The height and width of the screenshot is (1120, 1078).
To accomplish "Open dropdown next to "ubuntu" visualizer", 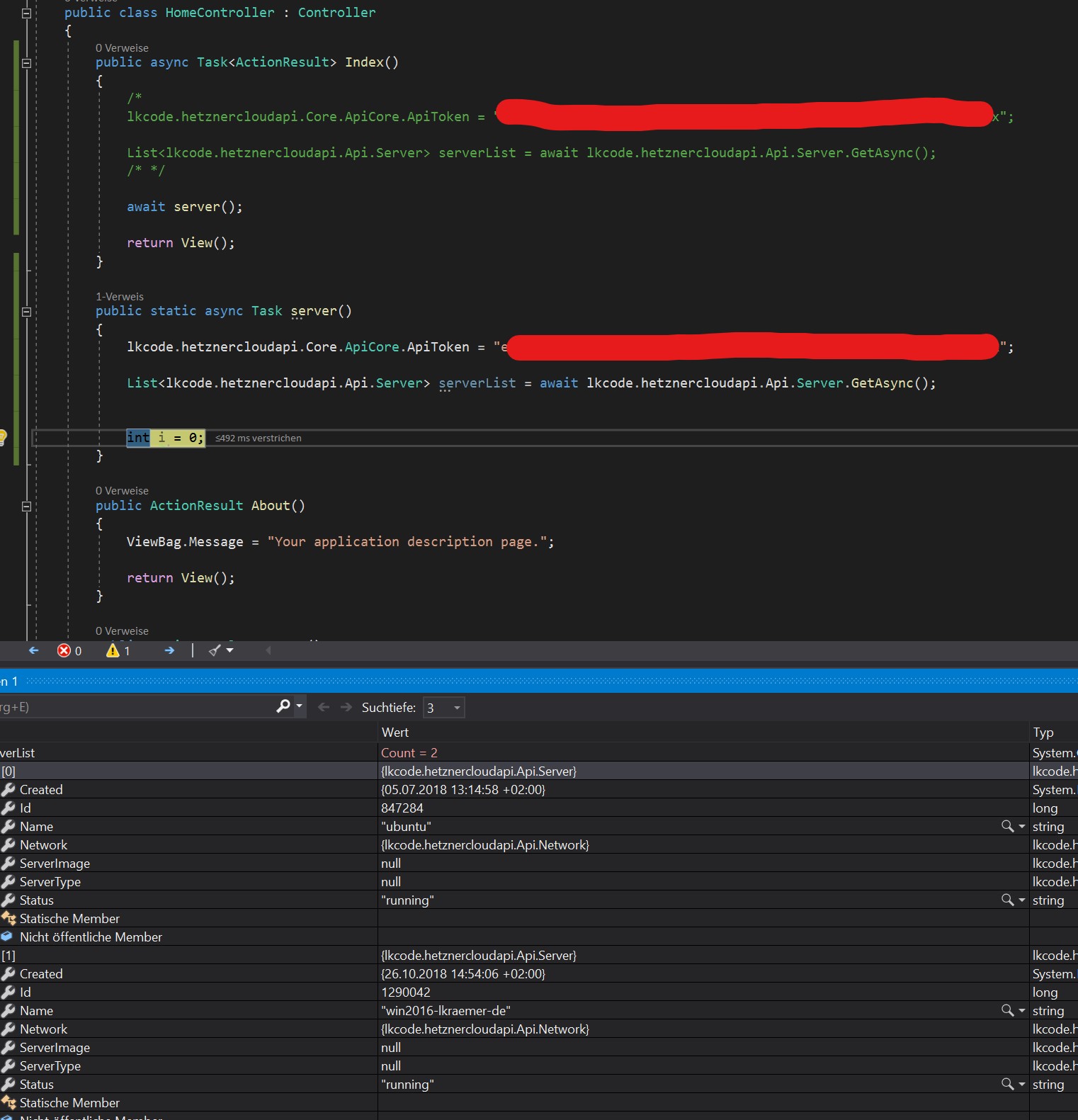I will tap(1021, 826).
